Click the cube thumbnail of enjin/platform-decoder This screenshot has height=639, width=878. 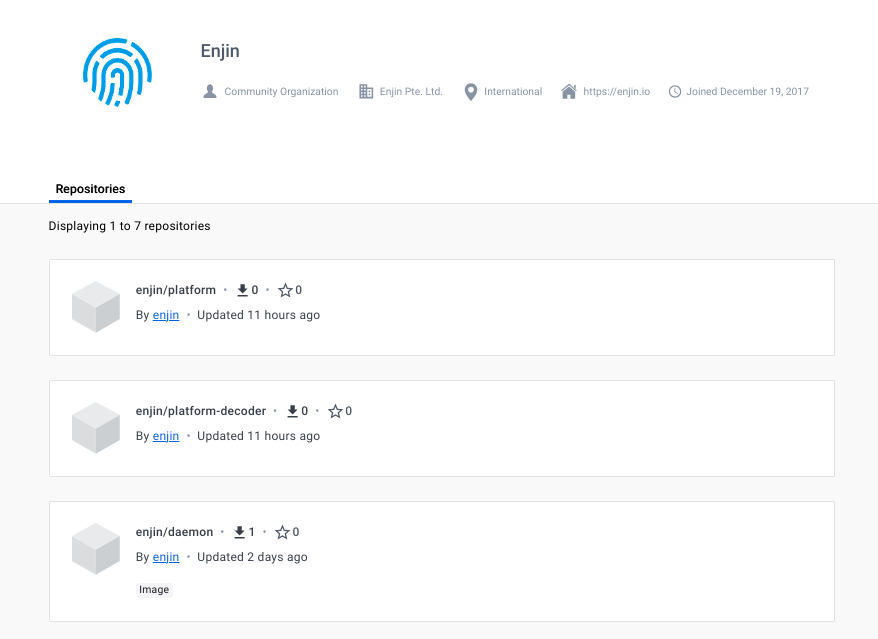96,428
